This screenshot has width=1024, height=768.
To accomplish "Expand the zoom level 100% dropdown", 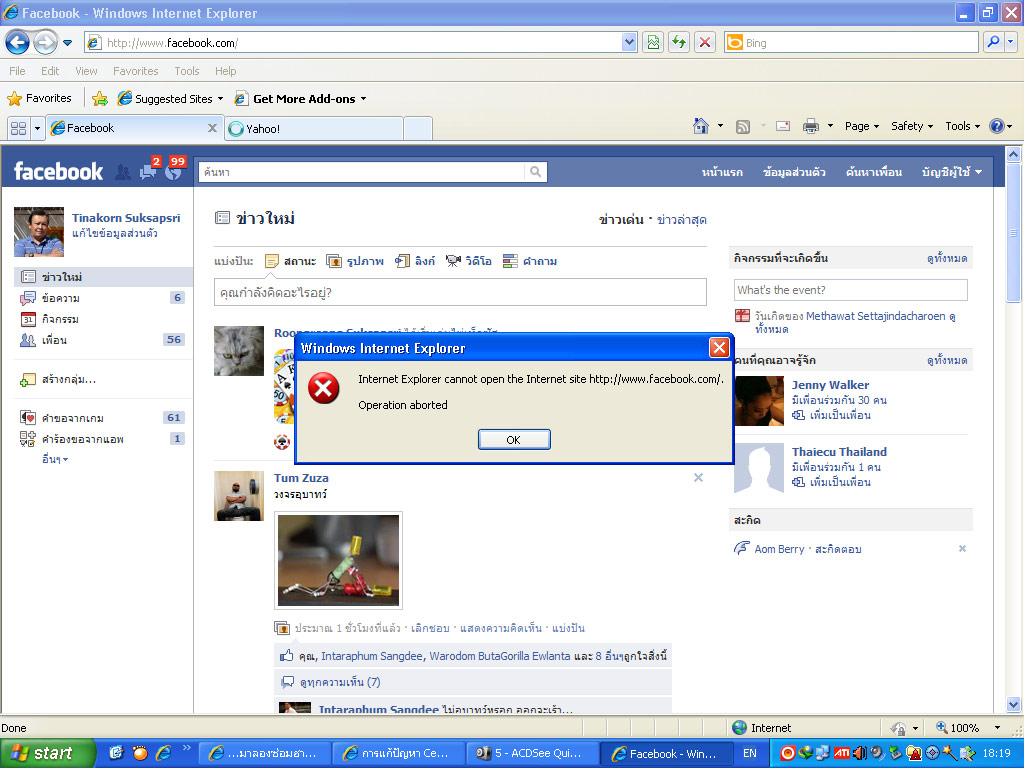I will [997, 728].
